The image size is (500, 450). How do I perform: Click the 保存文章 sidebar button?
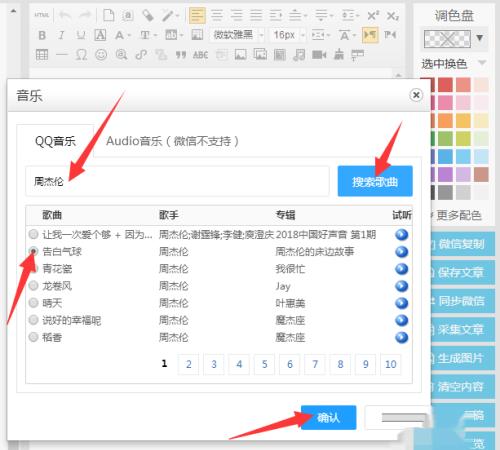pyautogui.click(x=462, y=273)
